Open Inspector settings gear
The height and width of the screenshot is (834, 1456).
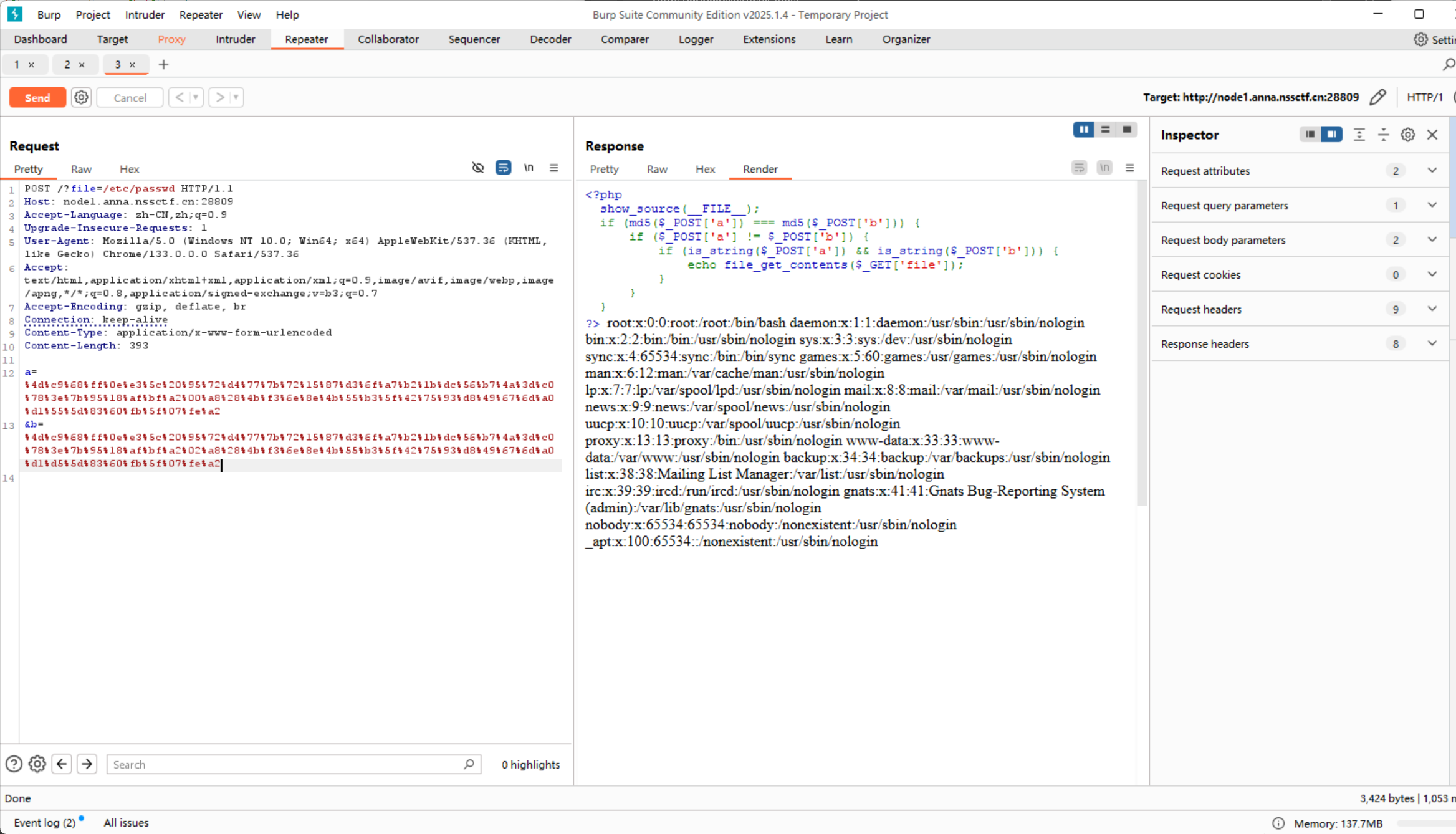(x=1407, y=135)
